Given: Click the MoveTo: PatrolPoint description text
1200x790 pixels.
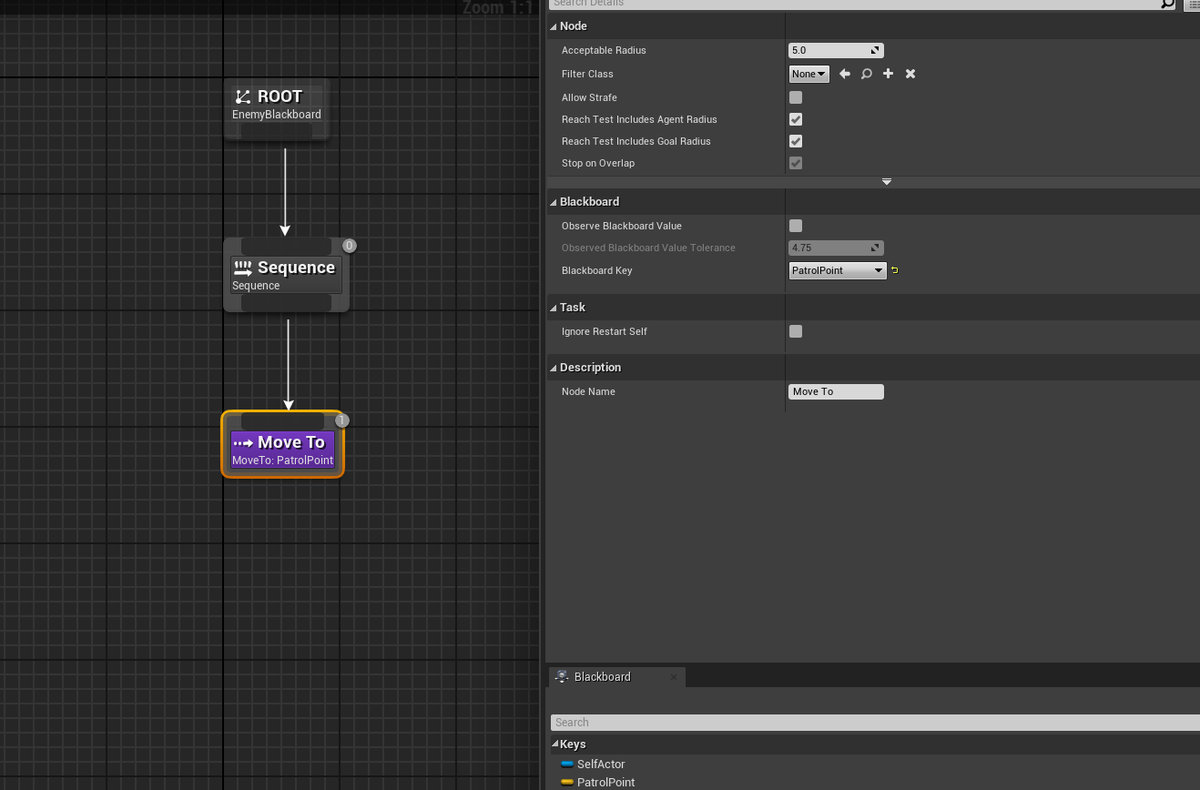Looking at the screenshot, I should (x=283, y=461).
